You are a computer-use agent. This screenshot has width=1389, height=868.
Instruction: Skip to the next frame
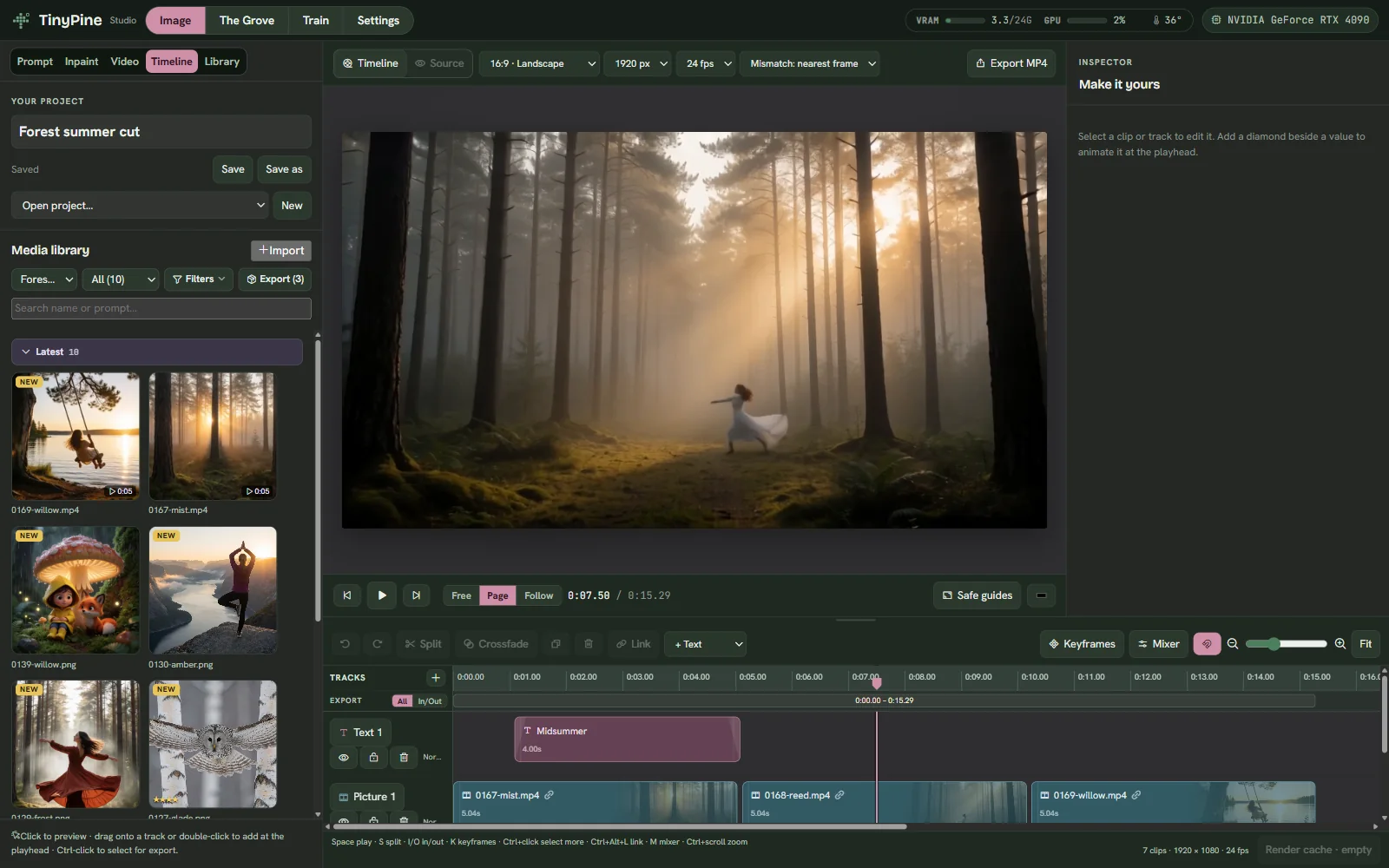pos(416,595)
